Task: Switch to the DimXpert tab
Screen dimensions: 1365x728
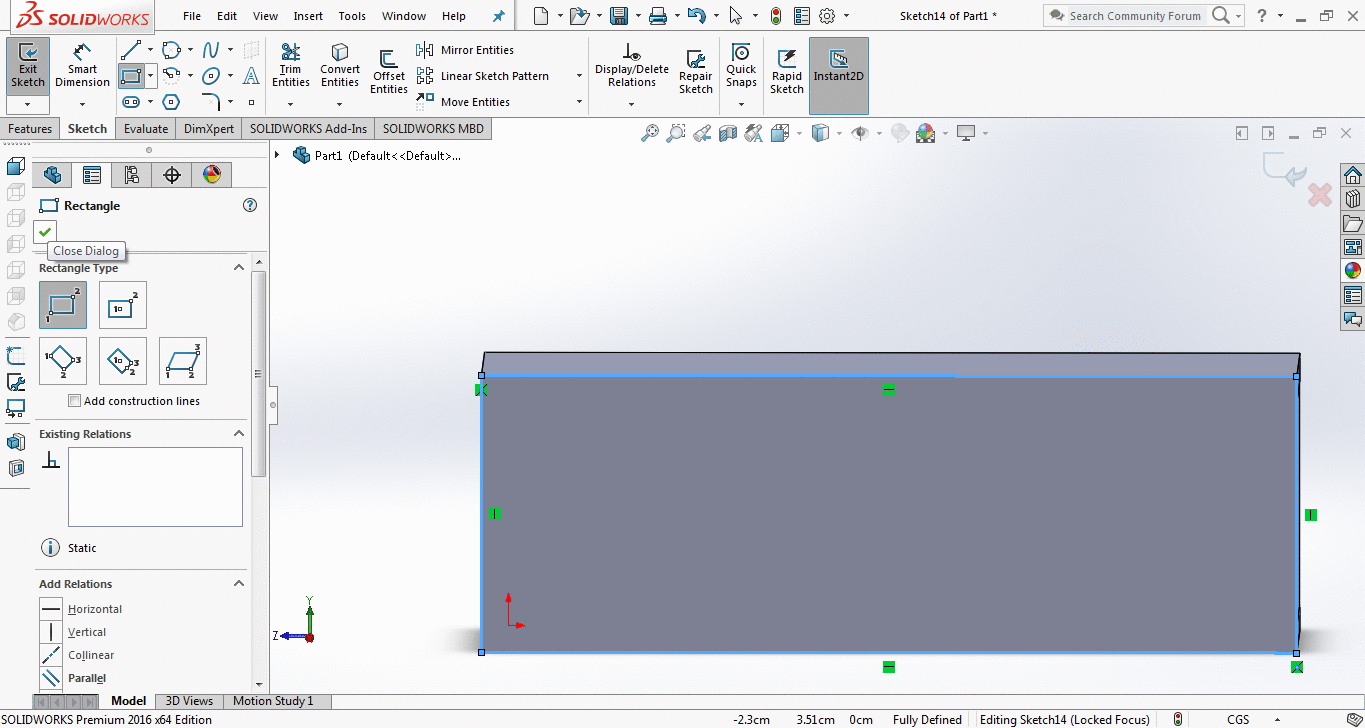Action: point(209,129)
